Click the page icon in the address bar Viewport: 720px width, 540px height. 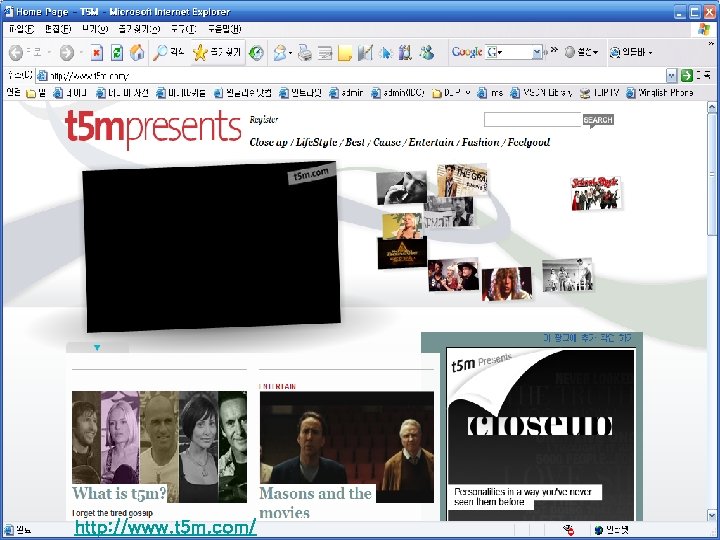(x=42, y=75)
